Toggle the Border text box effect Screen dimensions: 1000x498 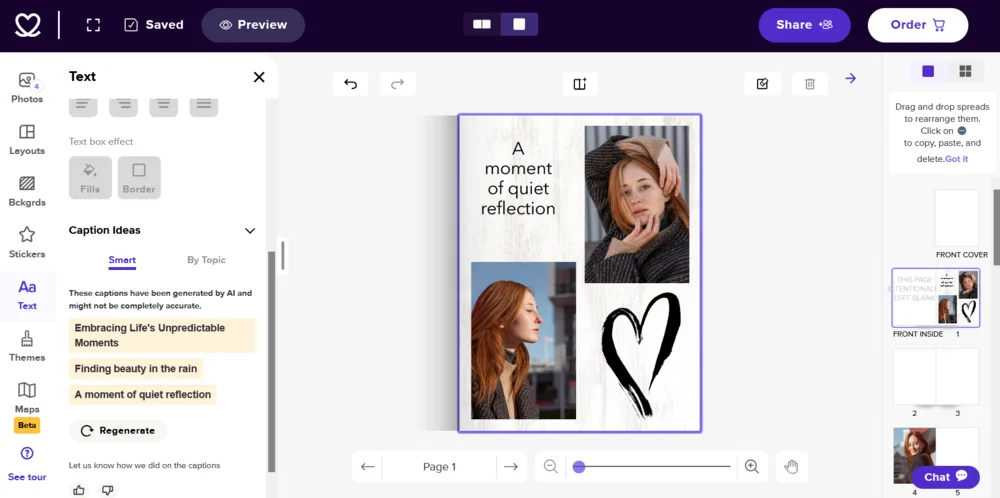coord(139,177)
